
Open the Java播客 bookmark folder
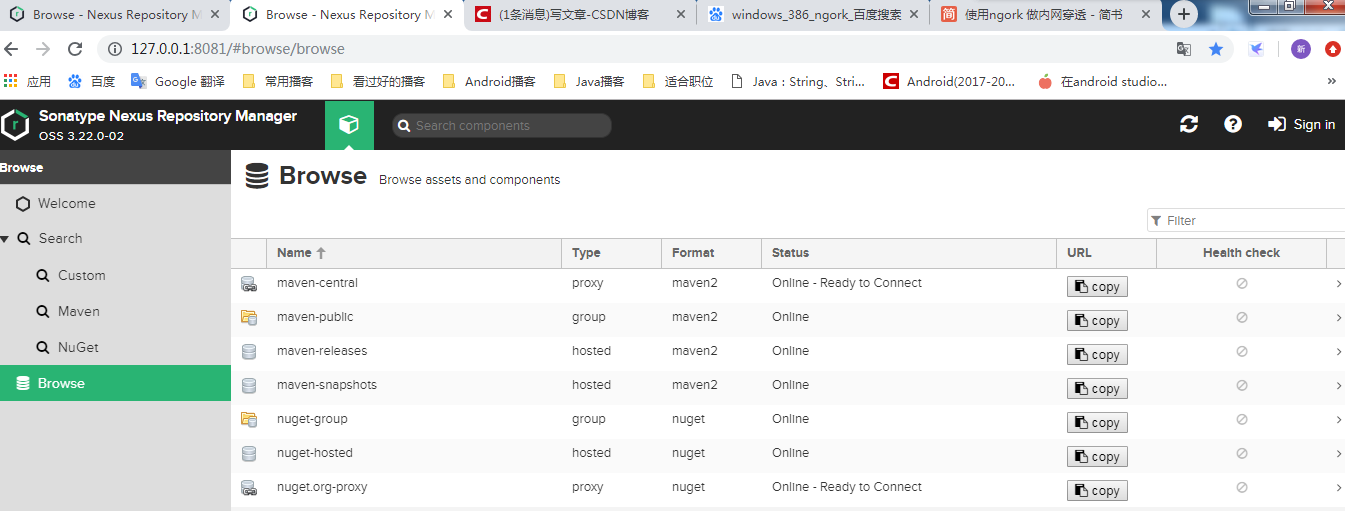588,81
